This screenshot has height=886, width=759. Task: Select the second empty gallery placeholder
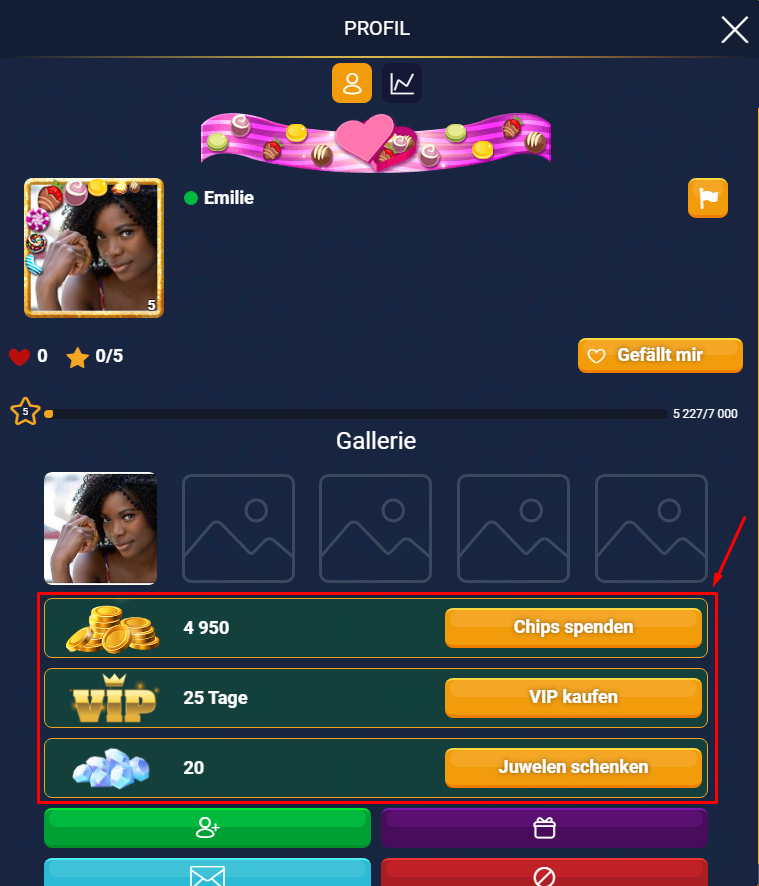375,528
